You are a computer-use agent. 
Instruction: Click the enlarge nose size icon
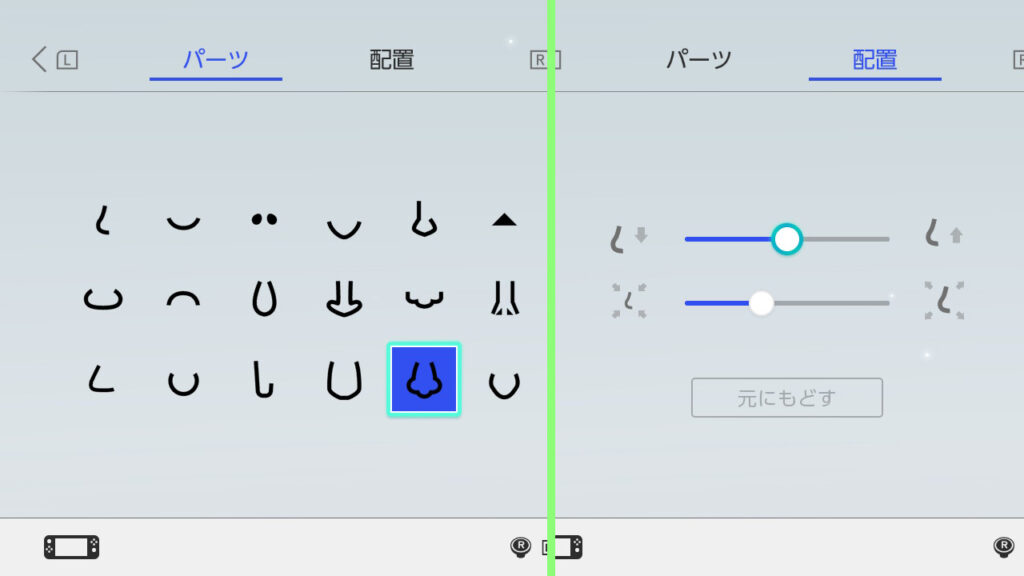click(x=944, y=300)
